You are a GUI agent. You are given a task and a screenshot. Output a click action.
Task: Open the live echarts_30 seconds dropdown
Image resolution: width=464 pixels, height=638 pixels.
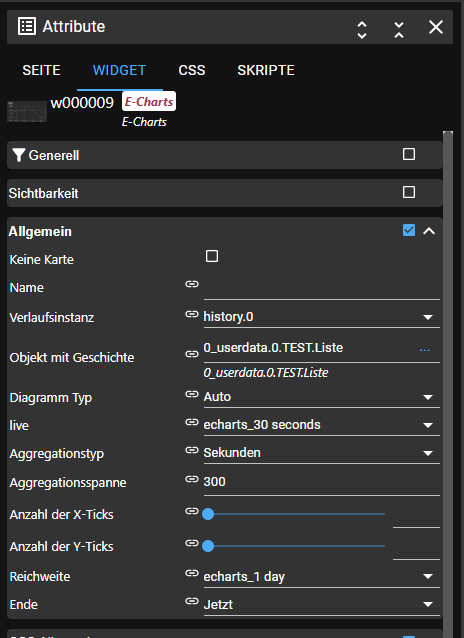(x=322, y=425)
